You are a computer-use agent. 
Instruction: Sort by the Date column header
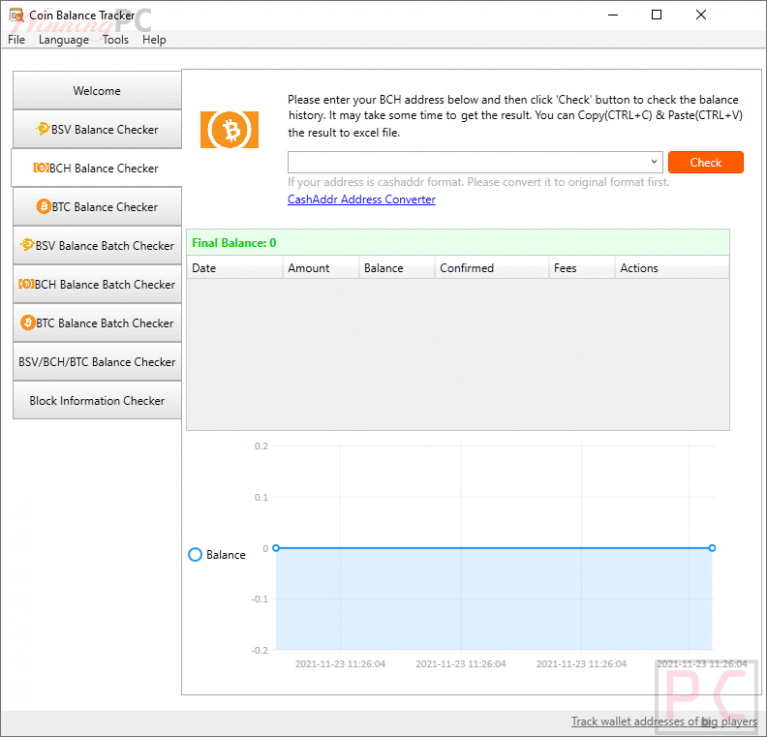(235, 268)
